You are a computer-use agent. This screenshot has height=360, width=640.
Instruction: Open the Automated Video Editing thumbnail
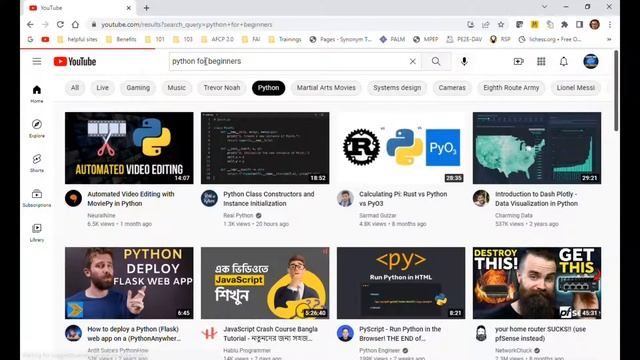point(129,148)
